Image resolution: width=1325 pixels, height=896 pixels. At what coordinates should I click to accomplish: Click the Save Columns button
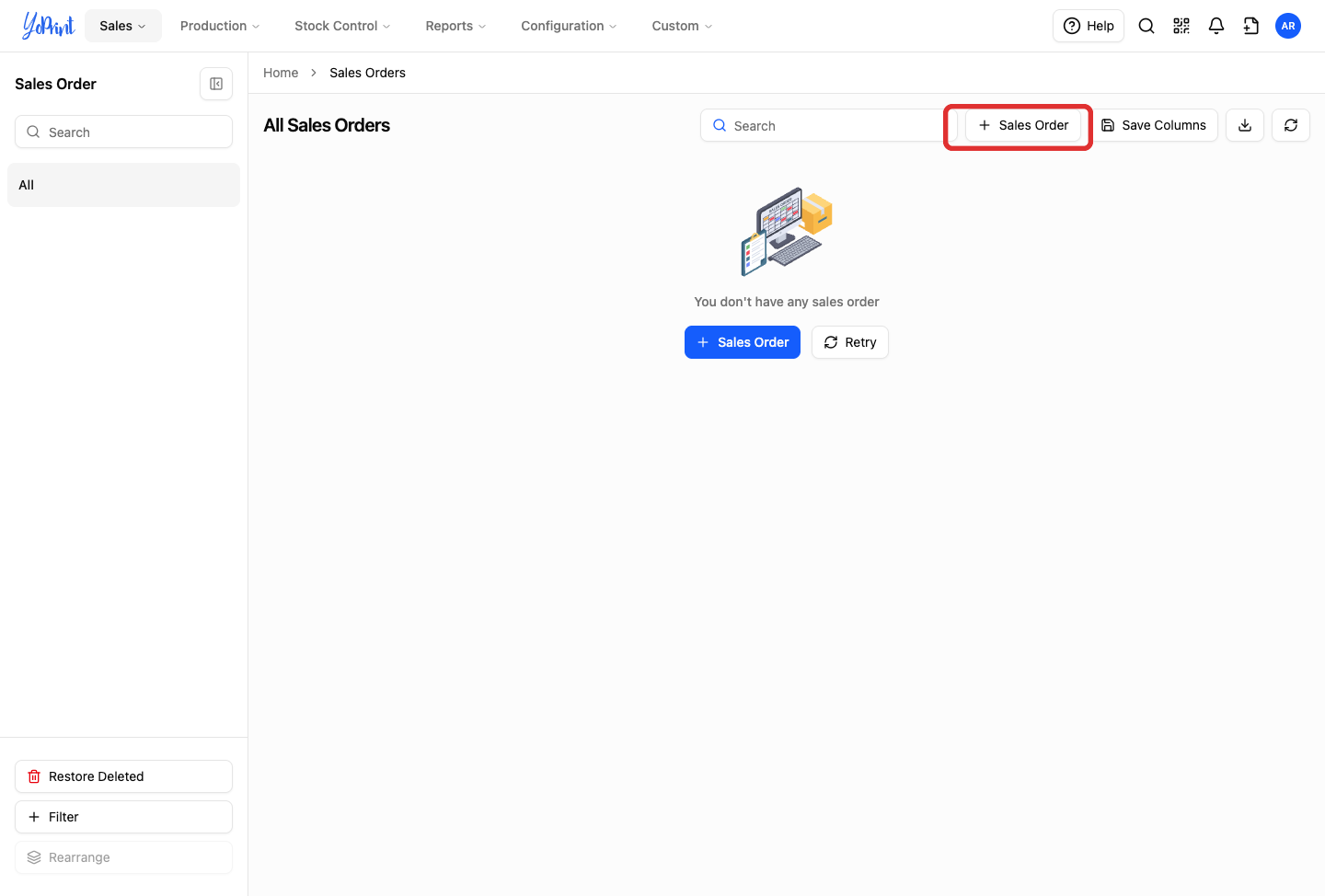[1154, 125]
